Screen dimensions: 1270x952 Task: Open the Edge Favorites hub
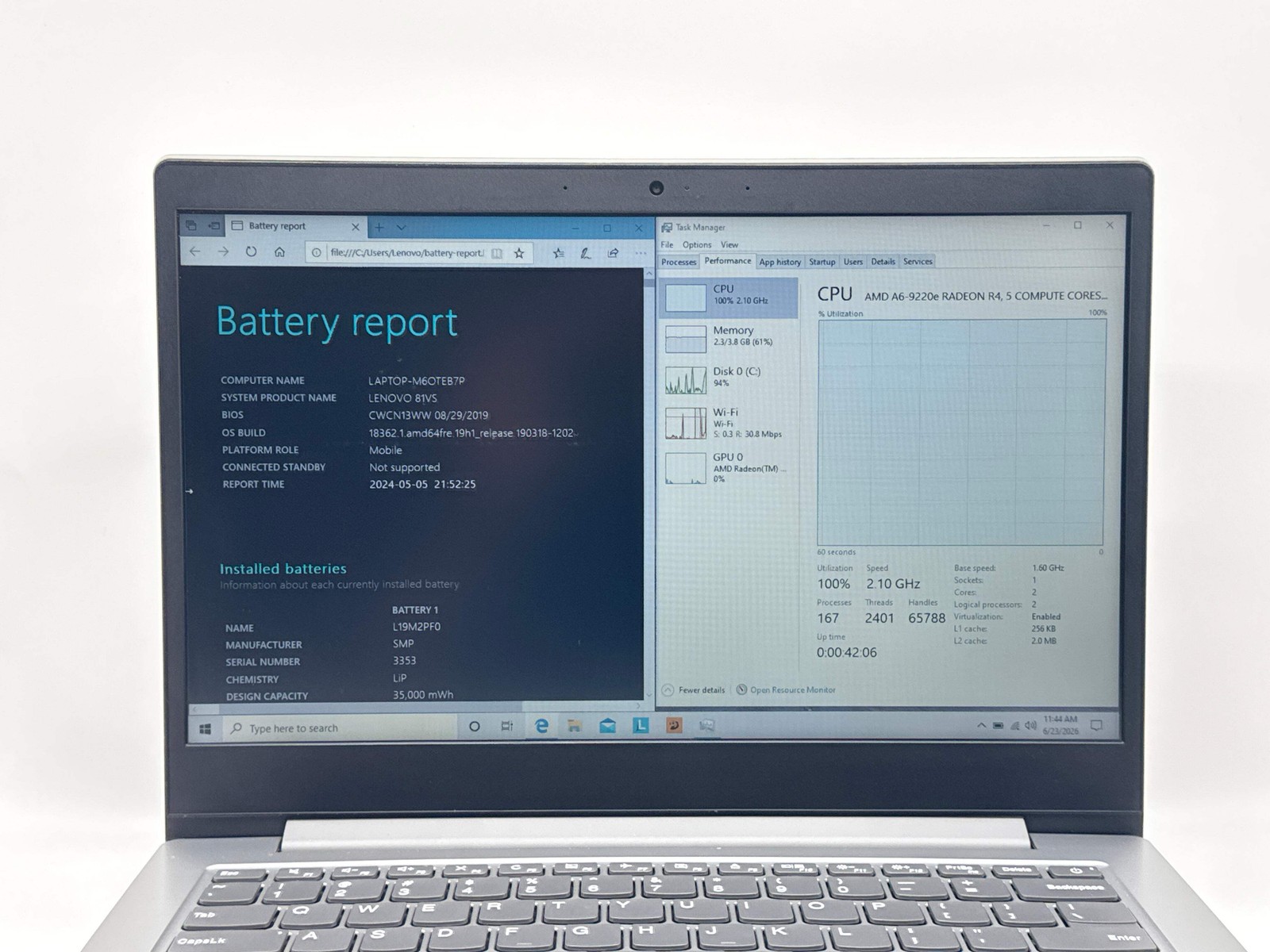[559, 253]
